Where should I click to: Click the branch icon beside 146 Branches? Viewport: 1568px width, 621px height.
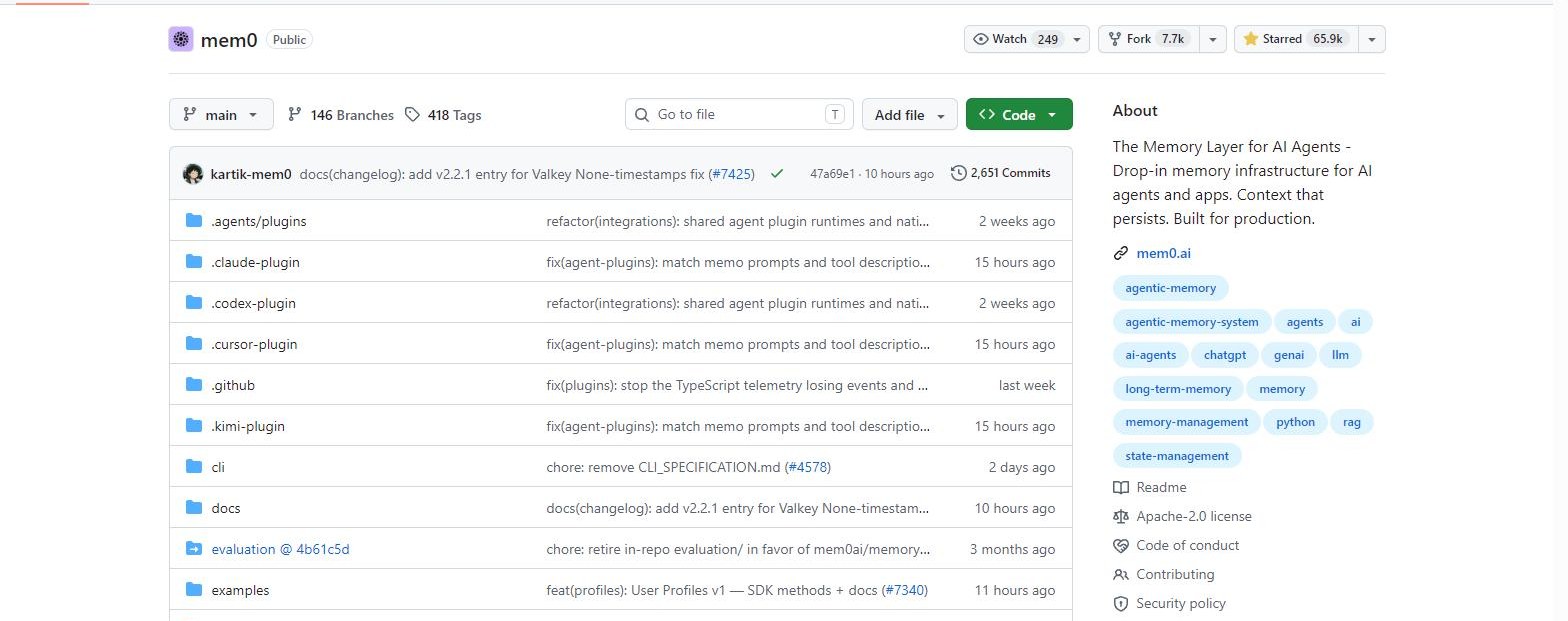point(295,115)
